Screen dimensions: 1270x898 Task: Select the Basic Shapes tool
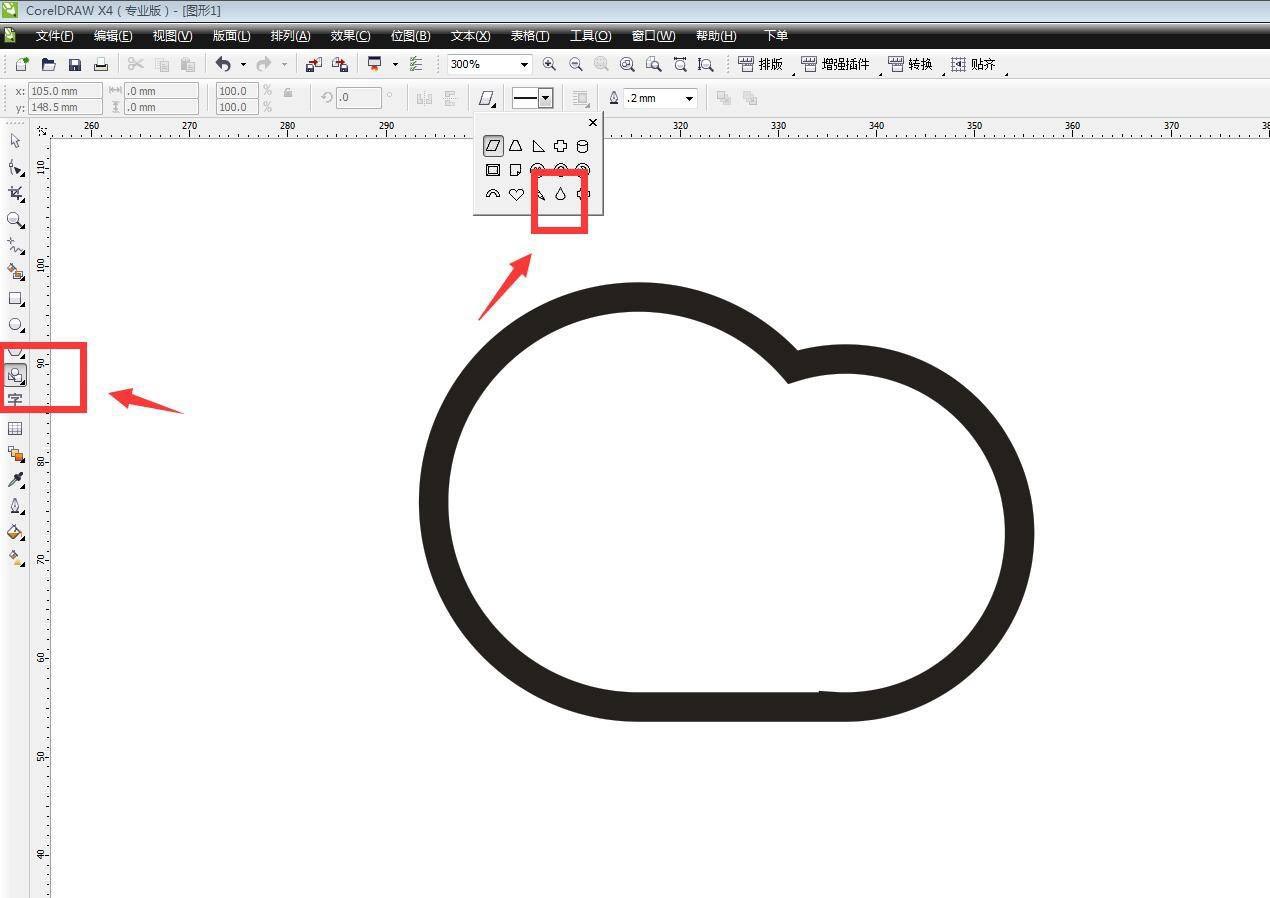[15, 376]
